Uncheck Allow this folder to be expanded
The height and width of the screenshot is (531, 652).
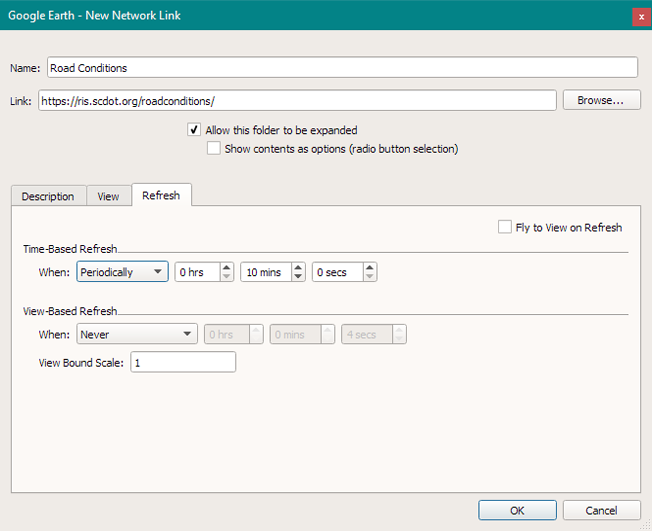click(x=194, y=130)
